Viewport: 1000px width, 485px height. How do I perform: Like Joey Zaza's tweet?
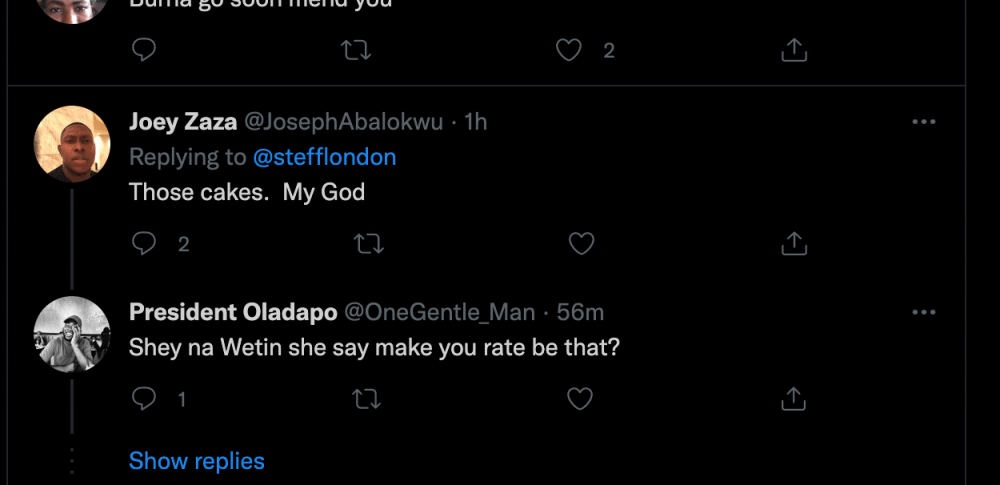pyautogui.click(x=581, y=243)
